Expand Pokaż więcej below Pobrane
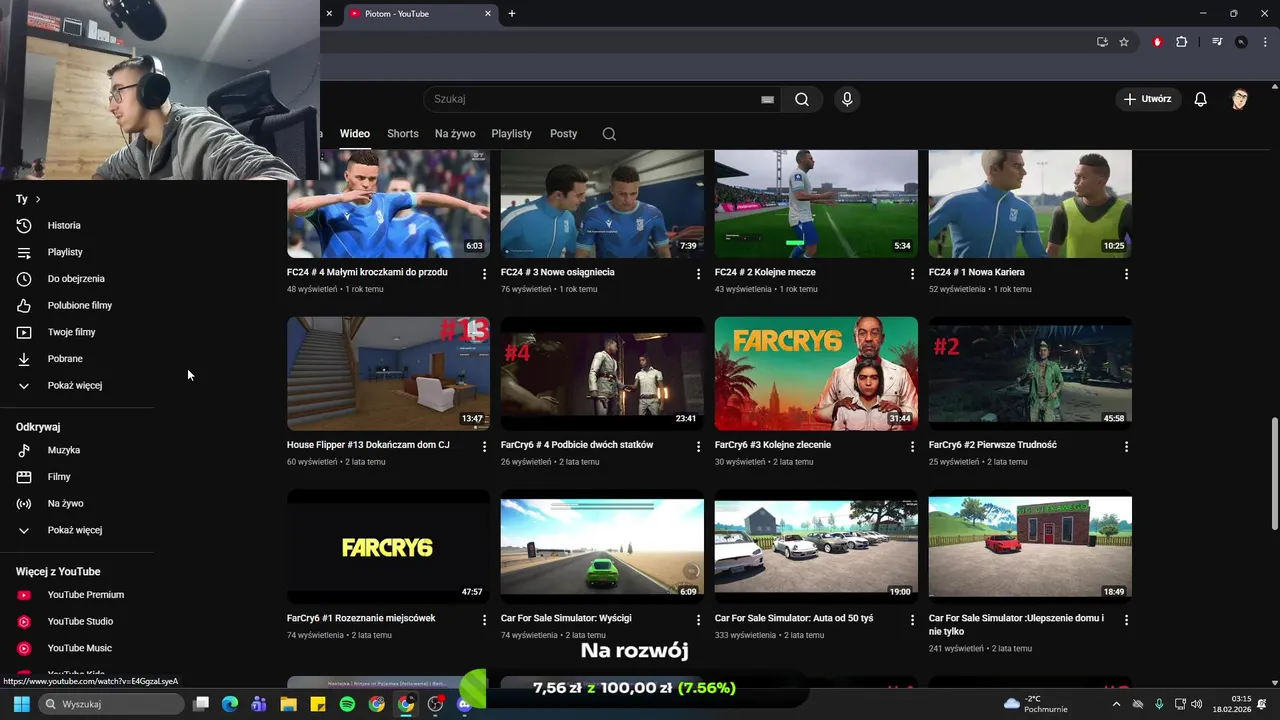 tap(75, 385)
